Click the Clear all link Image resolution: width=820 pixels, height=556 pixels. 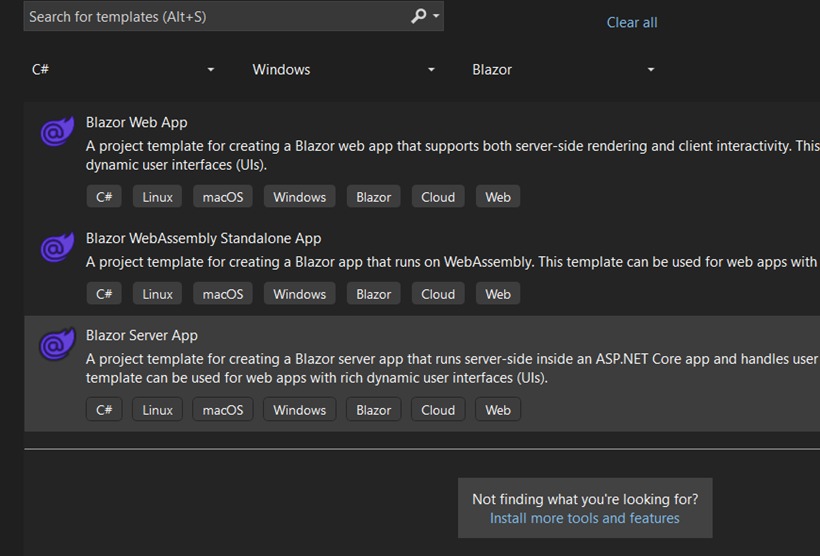(632, 22)
